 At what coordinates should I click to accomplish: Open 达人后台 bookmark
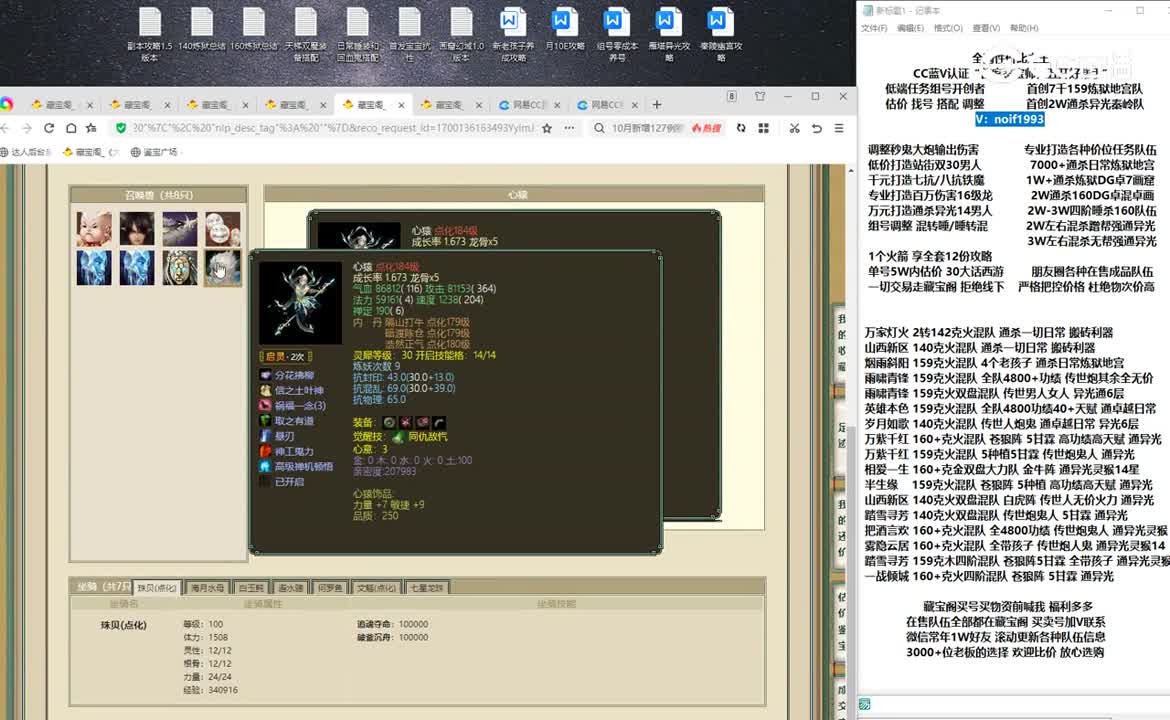pos(26,152)
